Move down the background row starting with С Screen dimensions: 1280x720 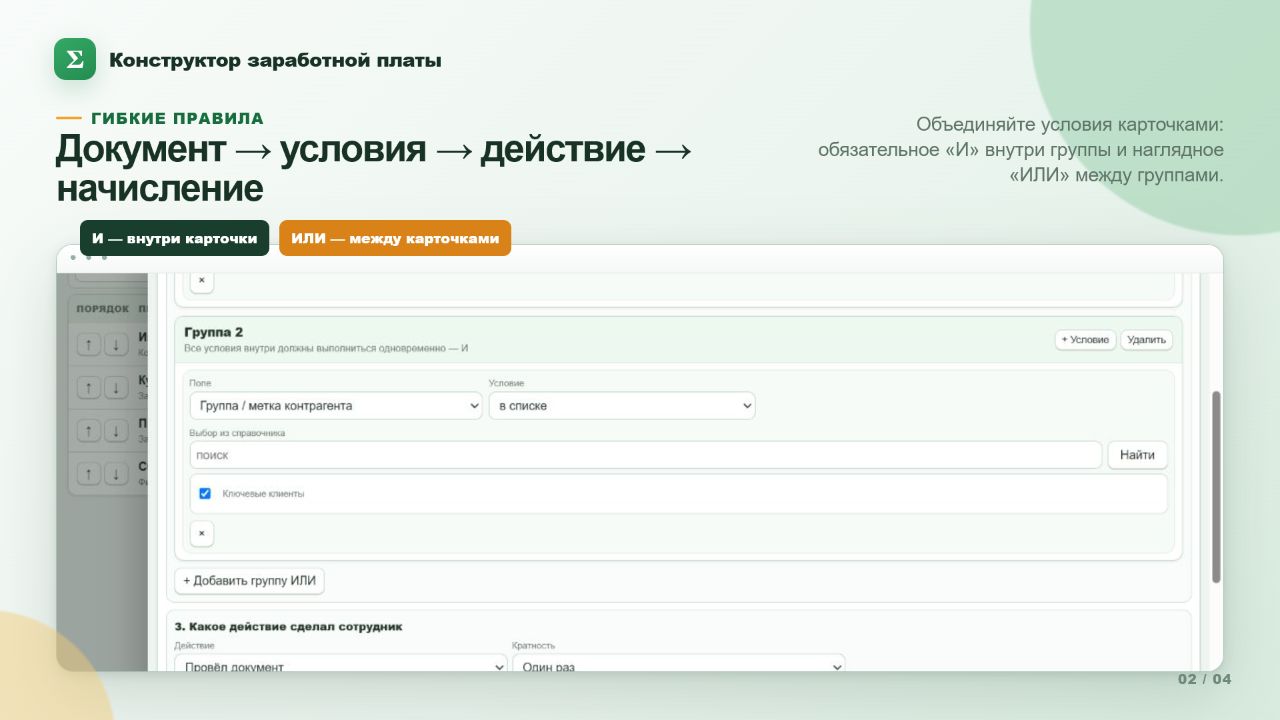click(x=116, y=472)
